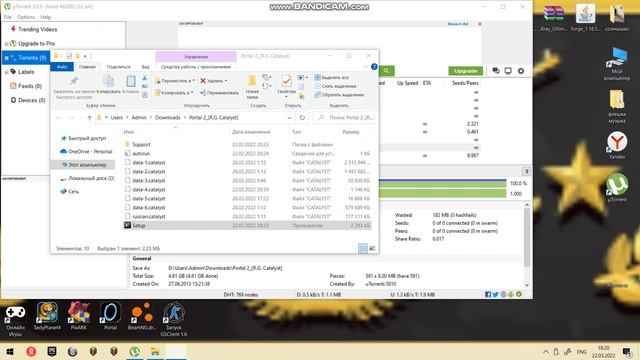Open the Копировать в dropdown
This screenshot has width=640, height=360.
coord(174,93)
